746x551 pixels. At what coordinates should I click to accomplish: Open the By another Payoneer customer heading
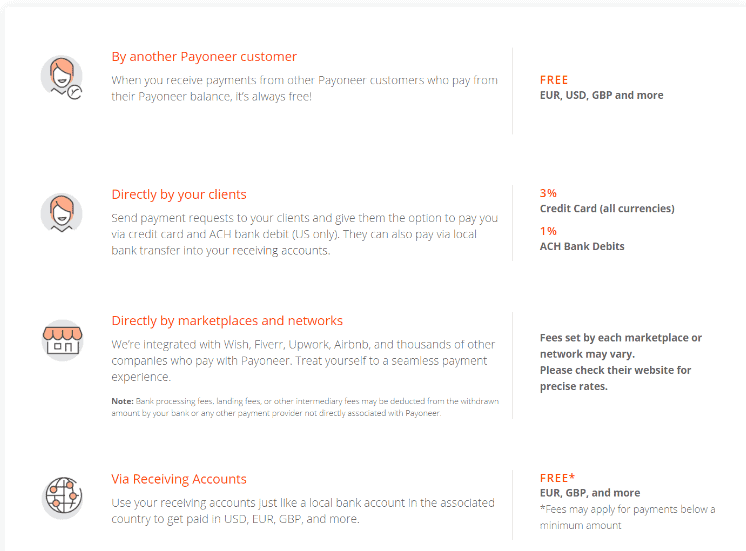pos(204,57)
